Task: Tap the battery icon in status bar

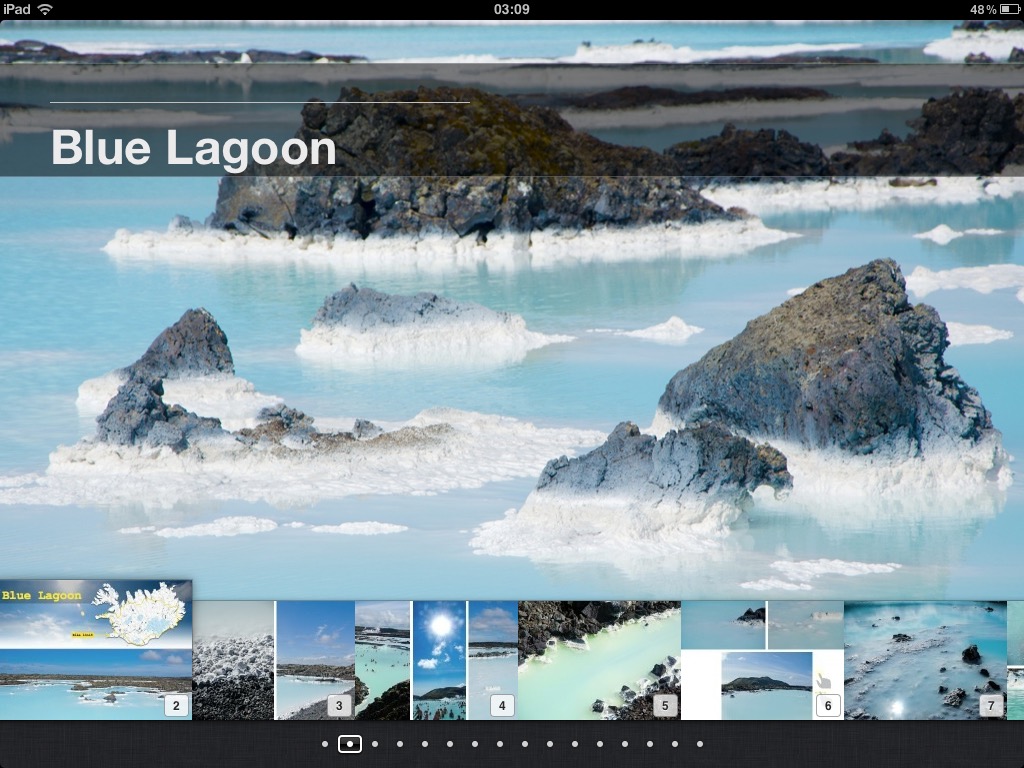Action: click(1010, 9)
